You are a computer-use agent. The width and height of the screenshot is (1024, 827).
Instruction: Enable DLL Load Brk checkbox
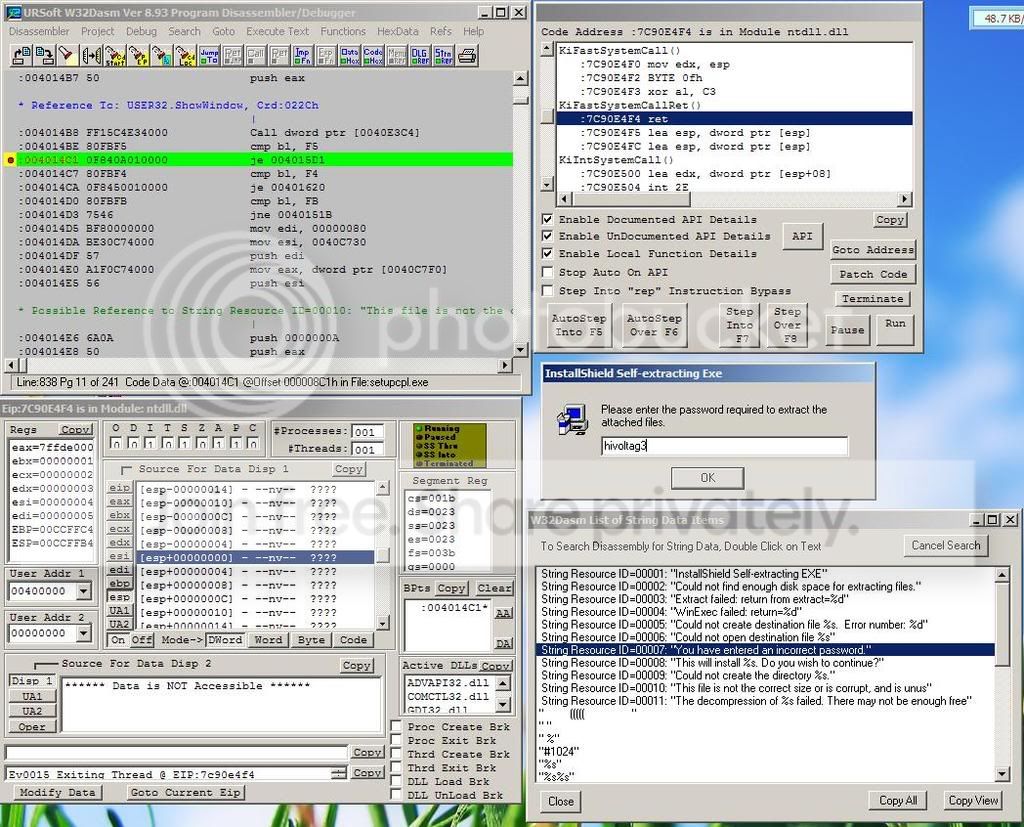point(396,781)
